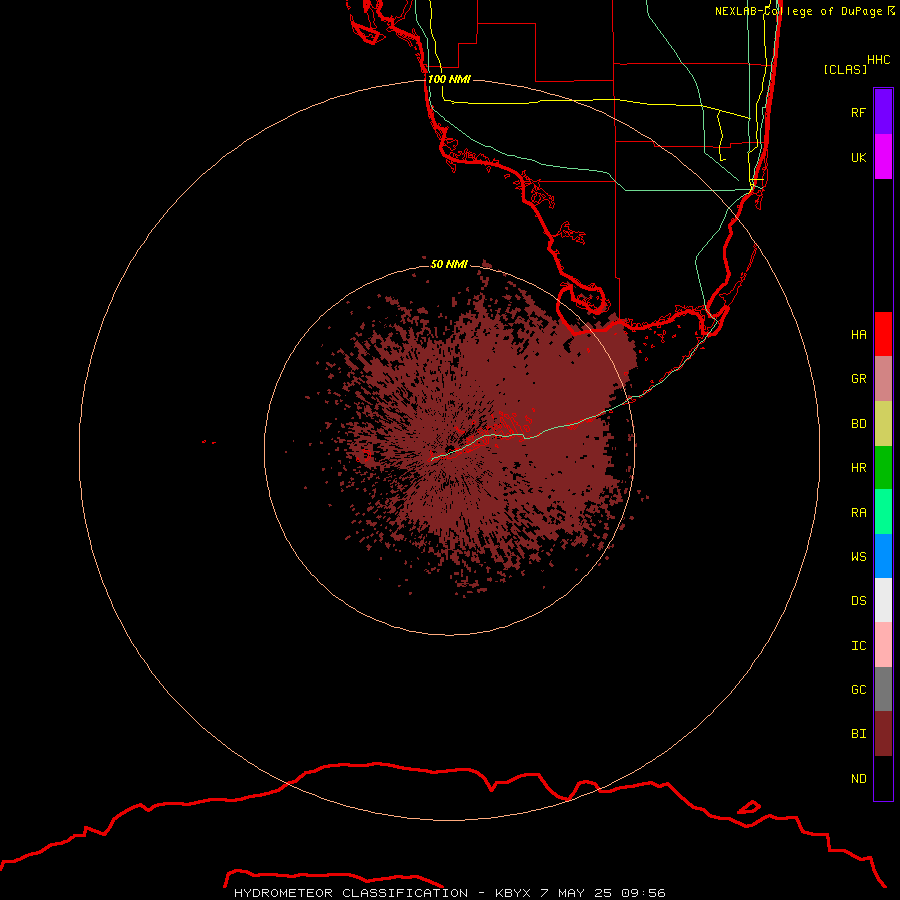This screenshot has height=900, width=900.
Task: Click the UK legend label
Action: tap(858, 157)
